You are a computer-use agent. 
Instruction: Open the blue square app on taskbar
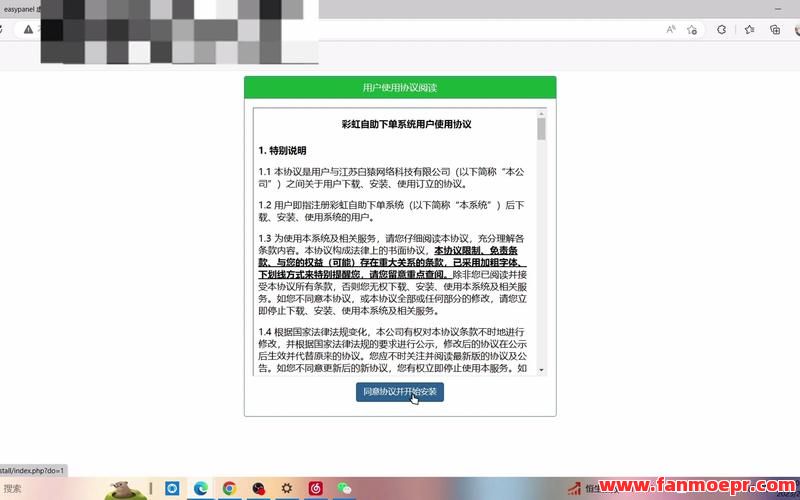point(172,489)
